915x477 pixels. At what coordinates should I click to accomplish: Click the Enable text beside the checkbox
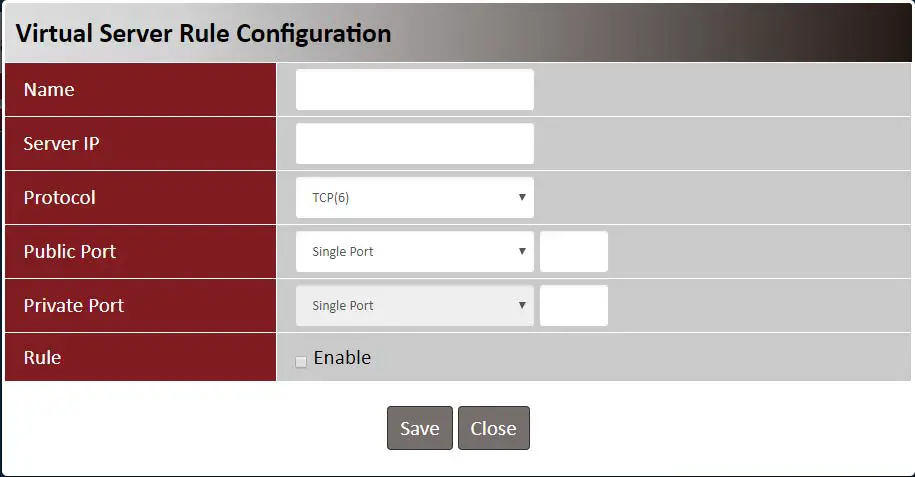coord(342,358)
